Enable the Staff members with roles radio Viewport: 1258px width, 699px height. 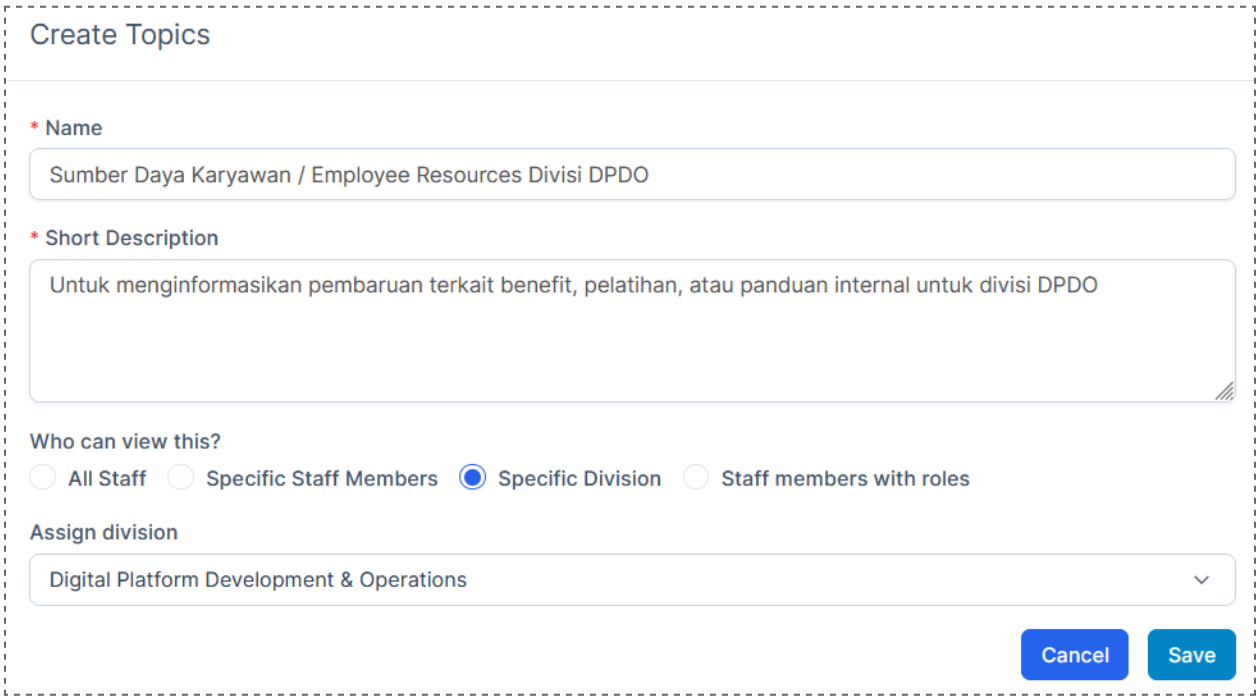[696, 478]
